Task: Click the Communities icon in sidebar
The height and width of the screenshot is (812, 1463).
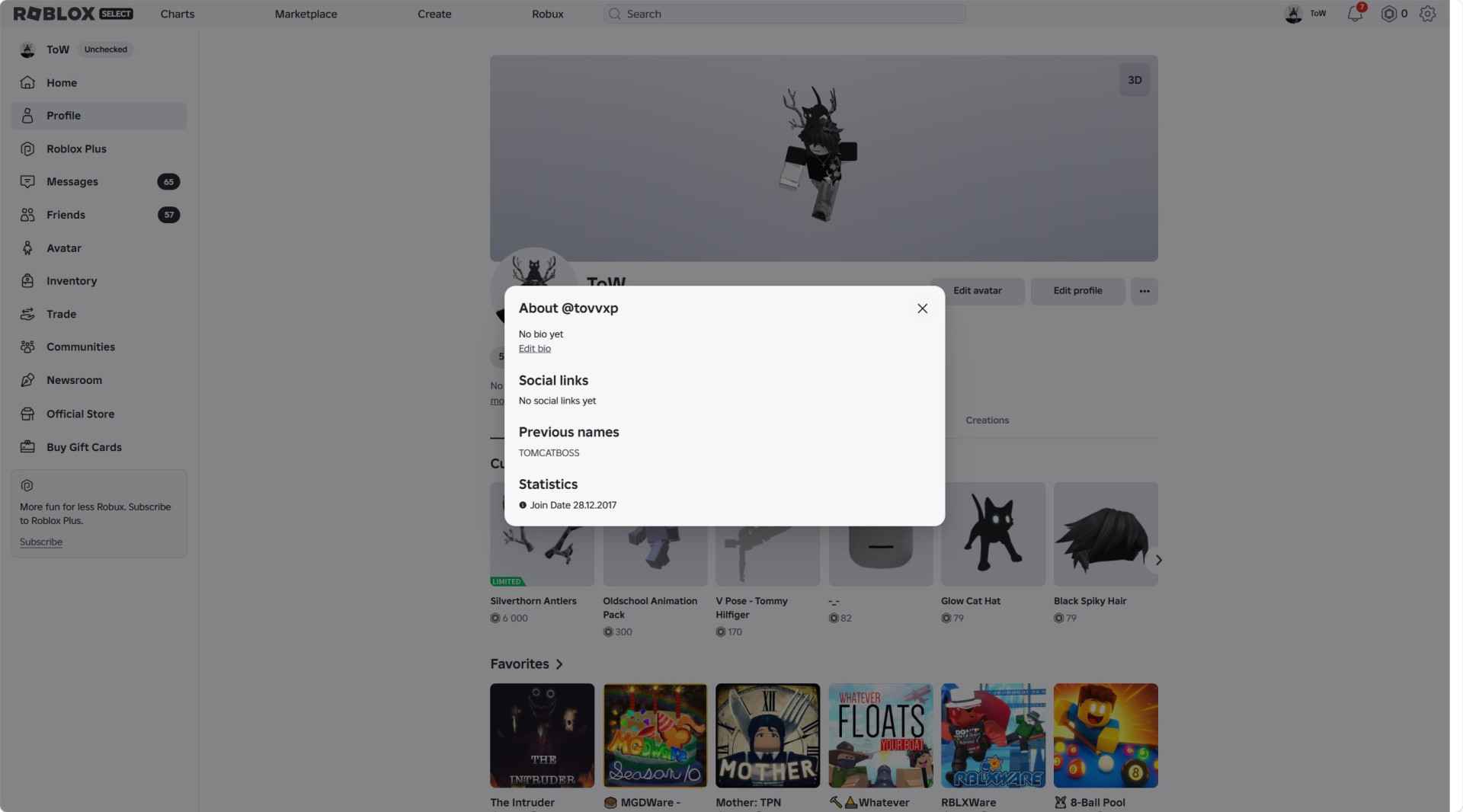Action: point(27,347)
